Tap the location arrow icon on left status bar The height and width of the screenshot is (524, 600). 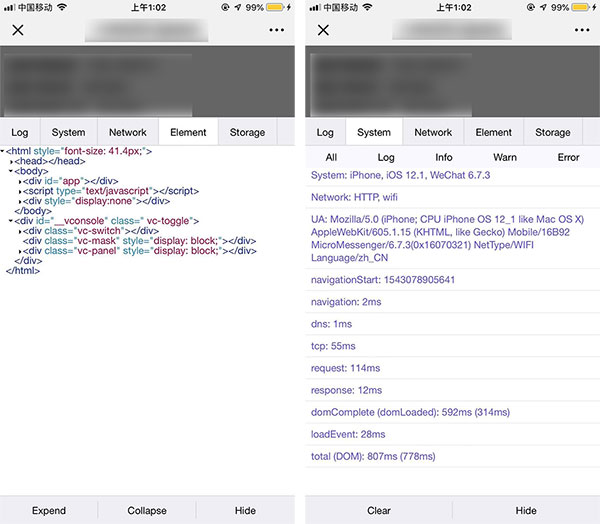(238, 7)
